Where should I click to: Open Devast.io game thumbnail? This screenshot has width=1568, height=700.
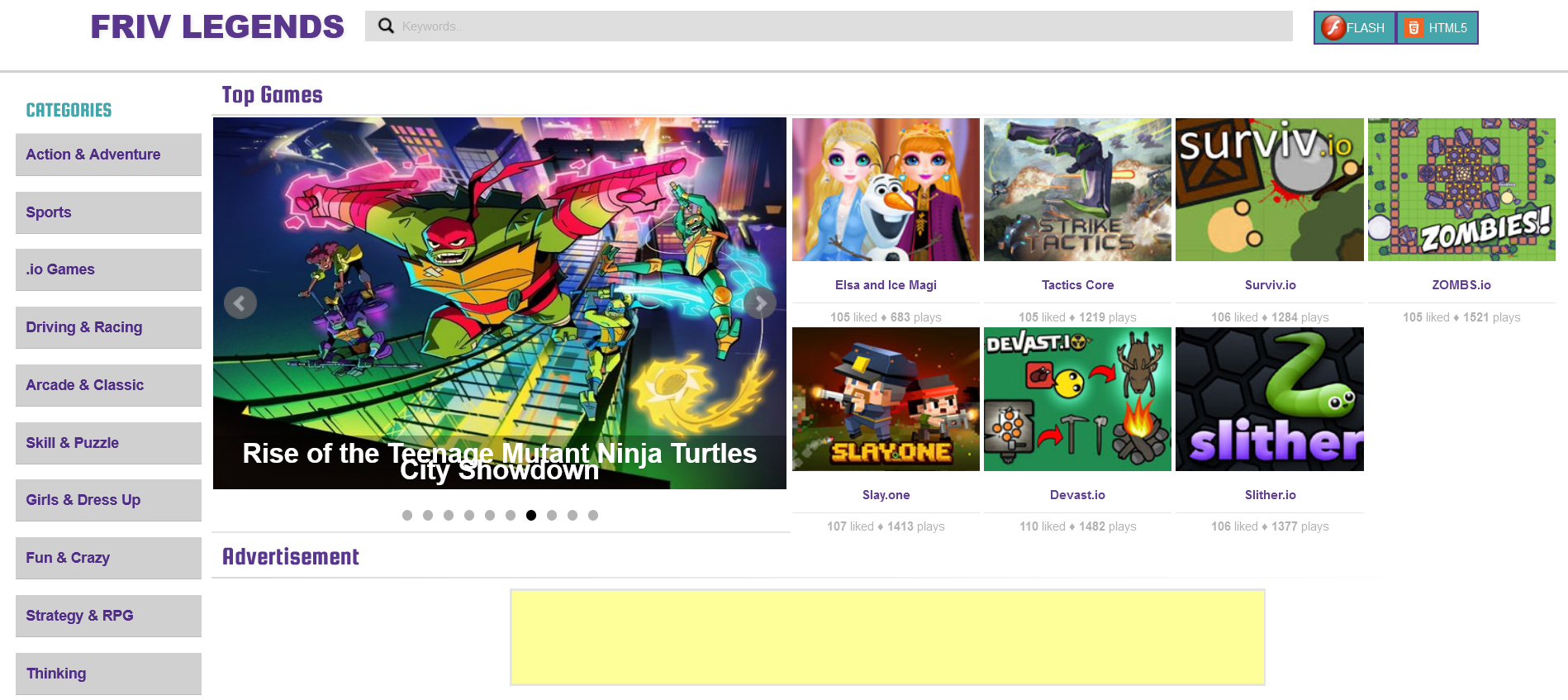coord(1077,399)
